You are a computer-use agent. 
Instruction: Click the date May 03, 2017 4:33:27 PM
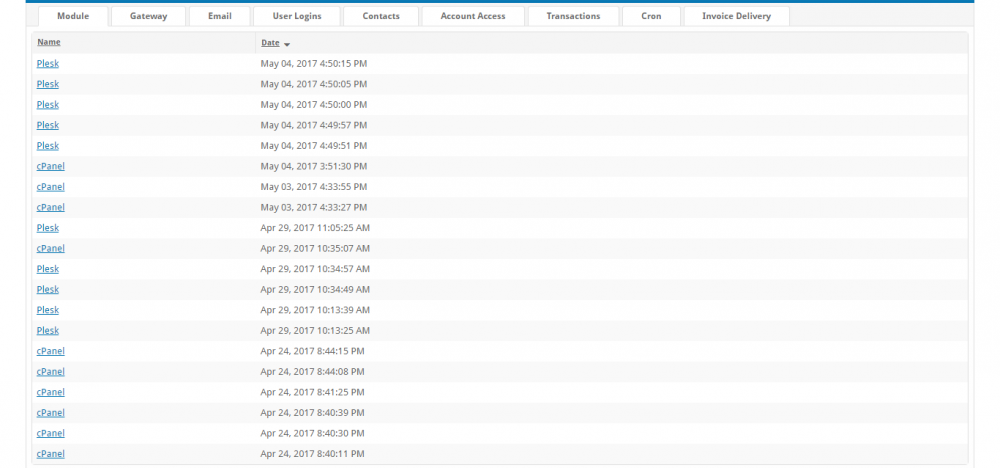pyautogui.click(x=314, y=207)
